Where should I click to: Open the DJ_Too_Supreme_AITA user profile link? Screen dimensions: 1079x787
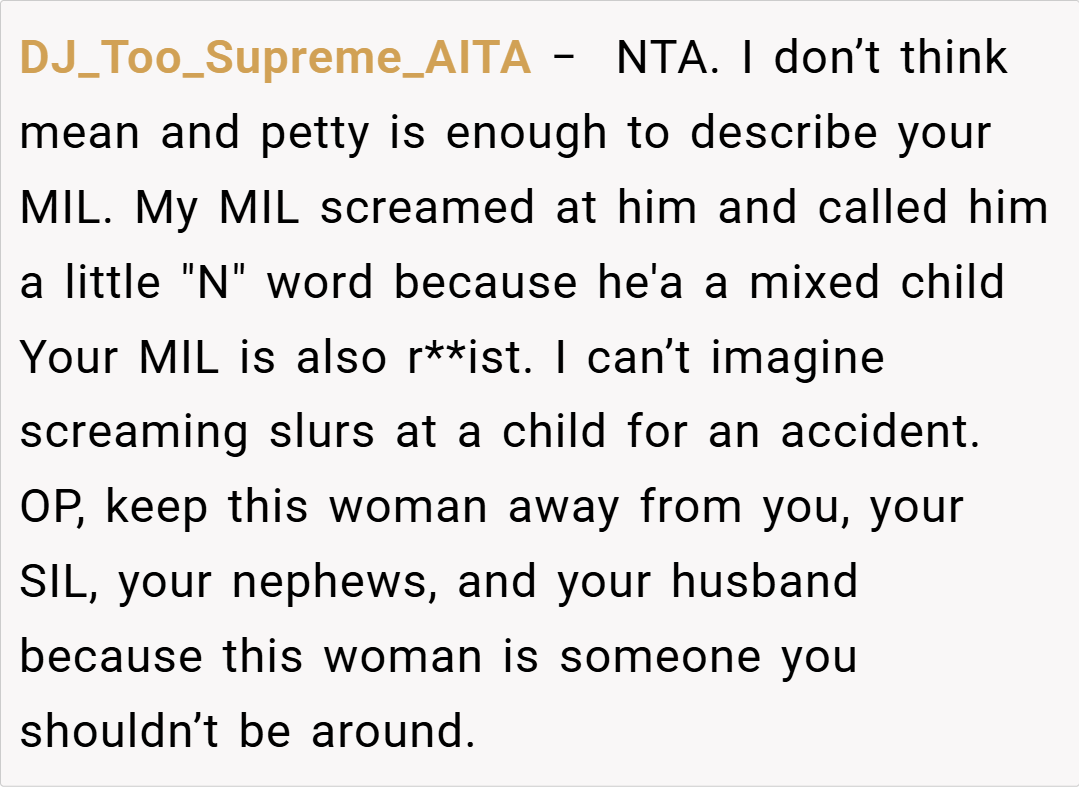click(275, 60)
